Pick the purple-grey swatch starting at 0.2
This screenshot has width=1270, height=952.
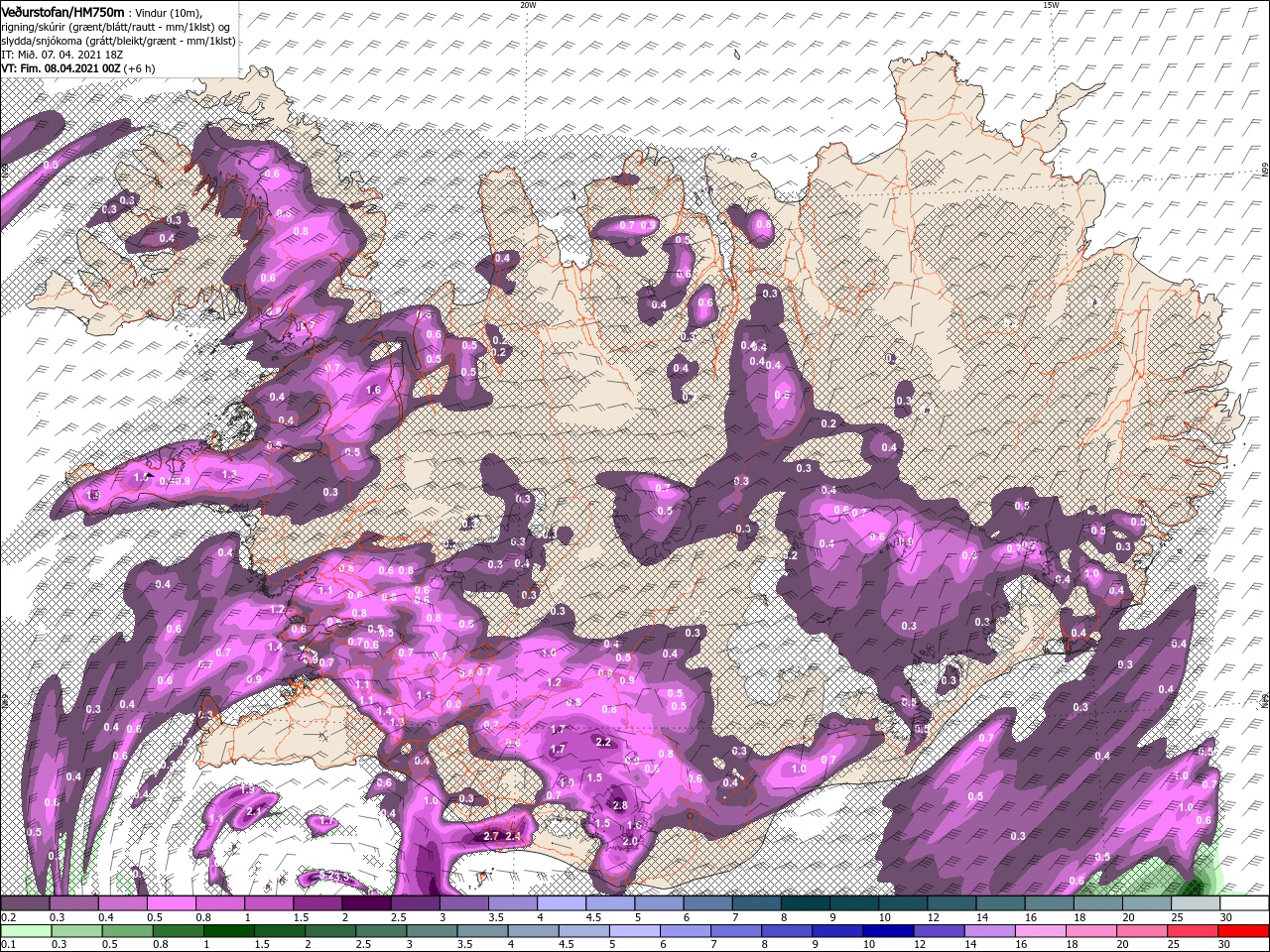25,903
